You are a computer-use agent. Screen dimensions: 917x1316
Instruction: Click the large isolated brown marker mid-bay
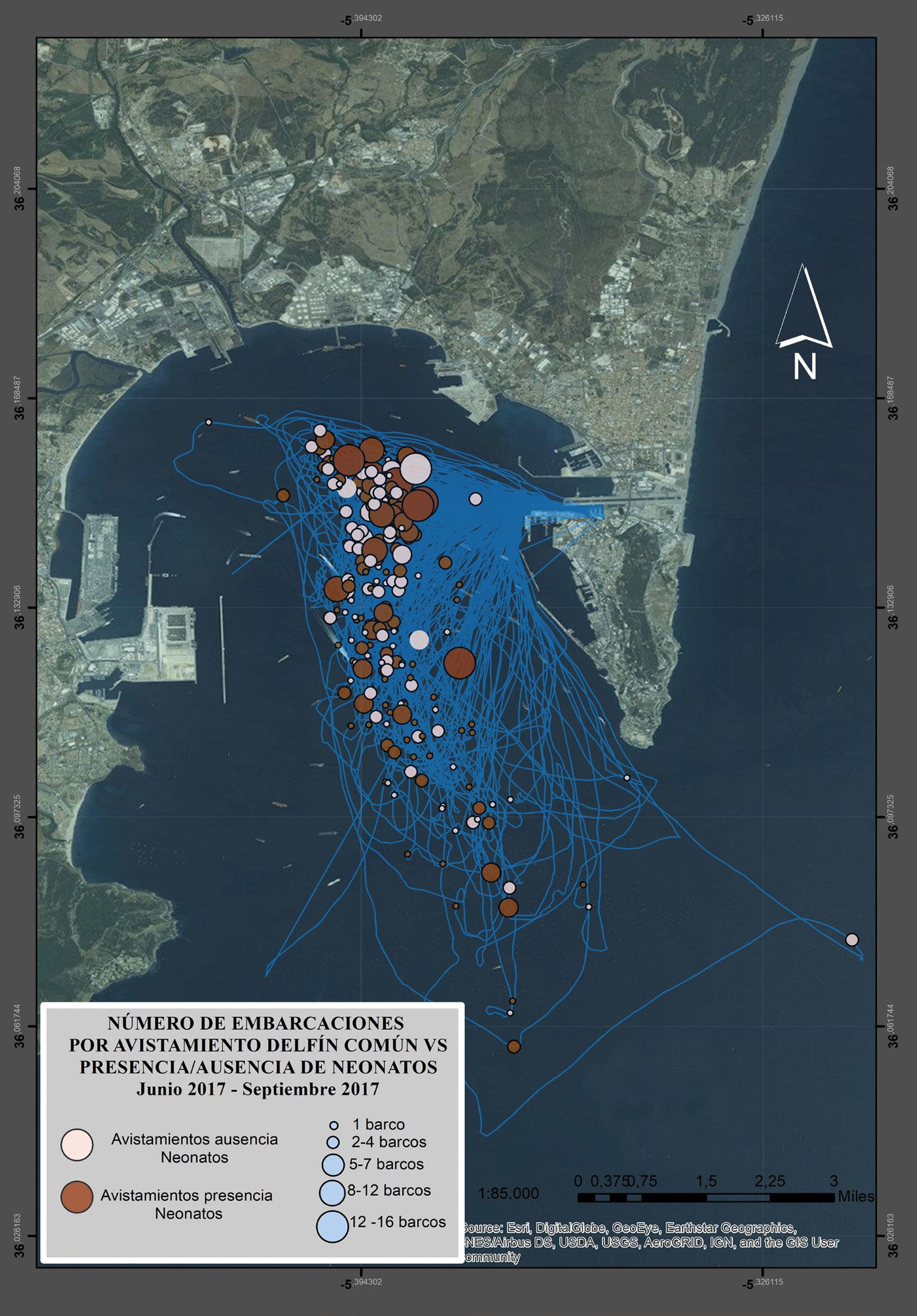click(460, 663)
